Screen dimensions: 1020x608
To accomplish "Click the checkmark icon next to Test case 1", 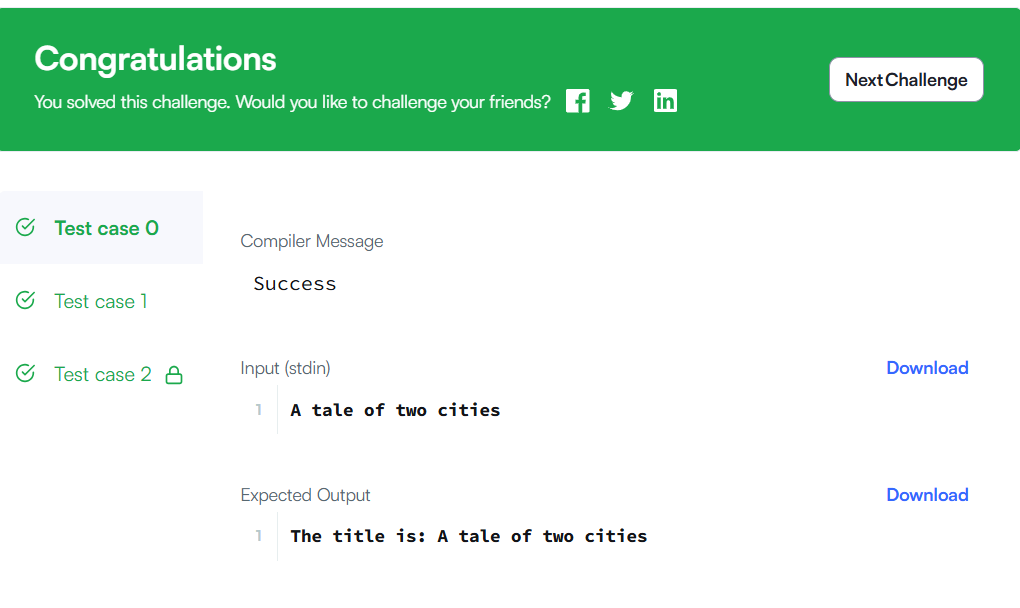I will (x=25, y=300).
